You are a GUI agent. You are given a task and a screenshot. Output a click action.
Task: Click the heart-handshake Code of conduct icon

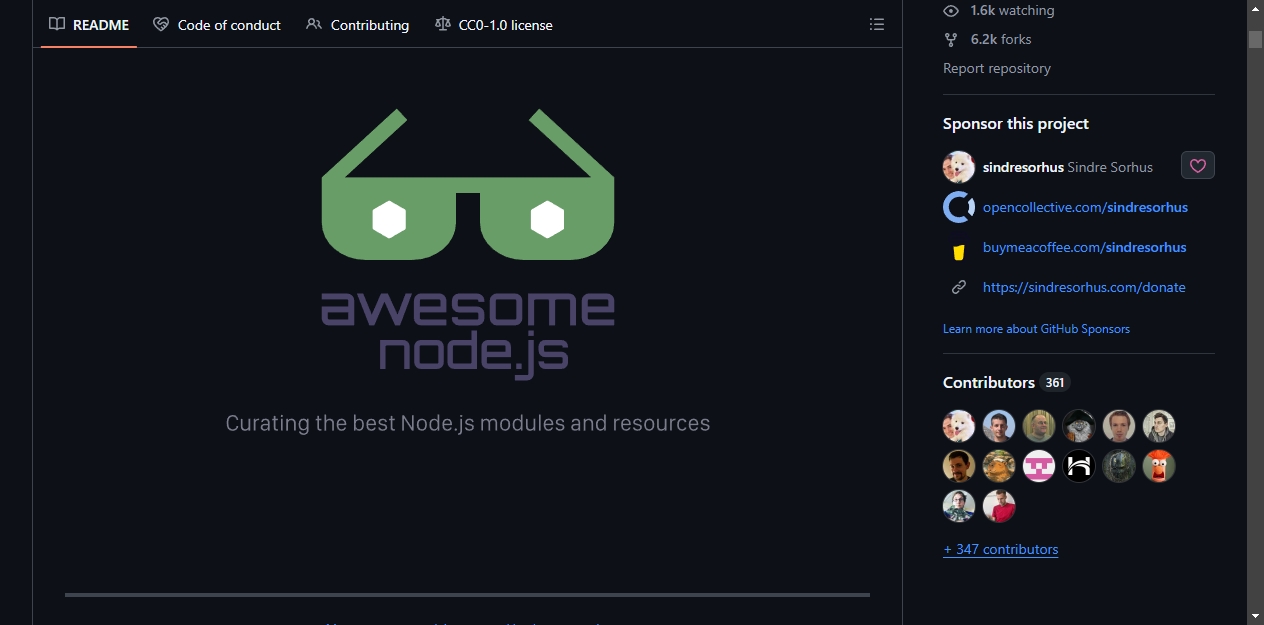pyautogui.click(x=161, y=24)
